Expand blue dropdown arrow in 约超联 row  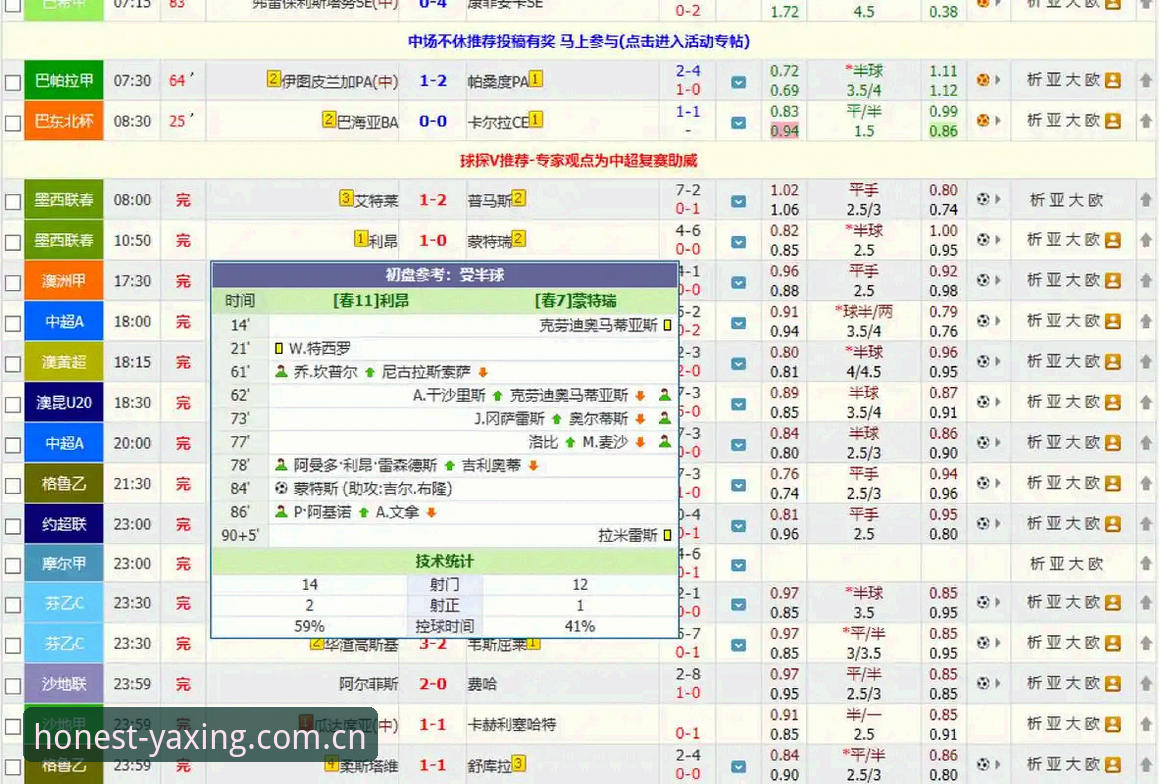point(738,525)
